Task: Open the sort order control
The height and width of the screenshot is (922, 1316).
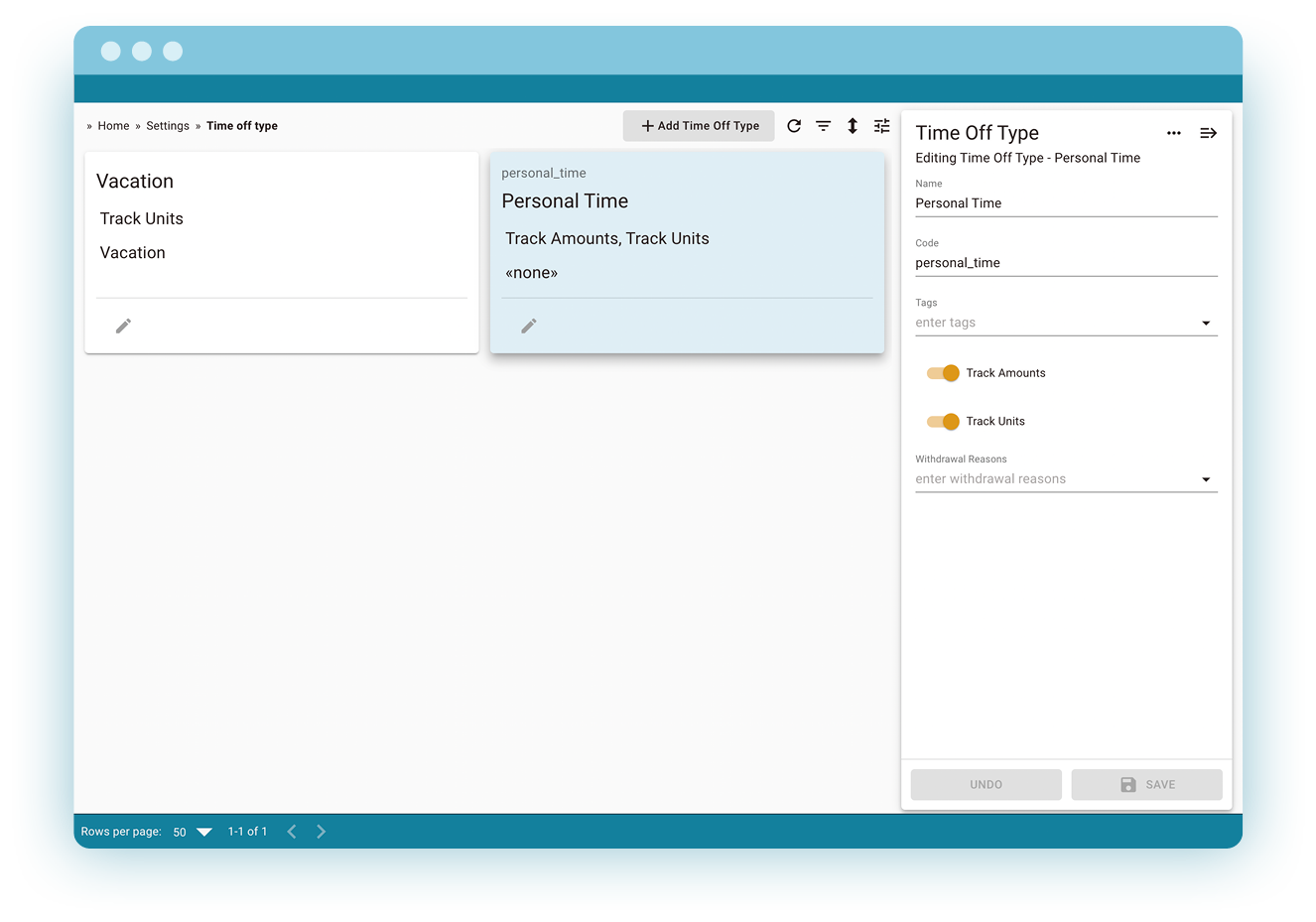Action: click(853, 126)
